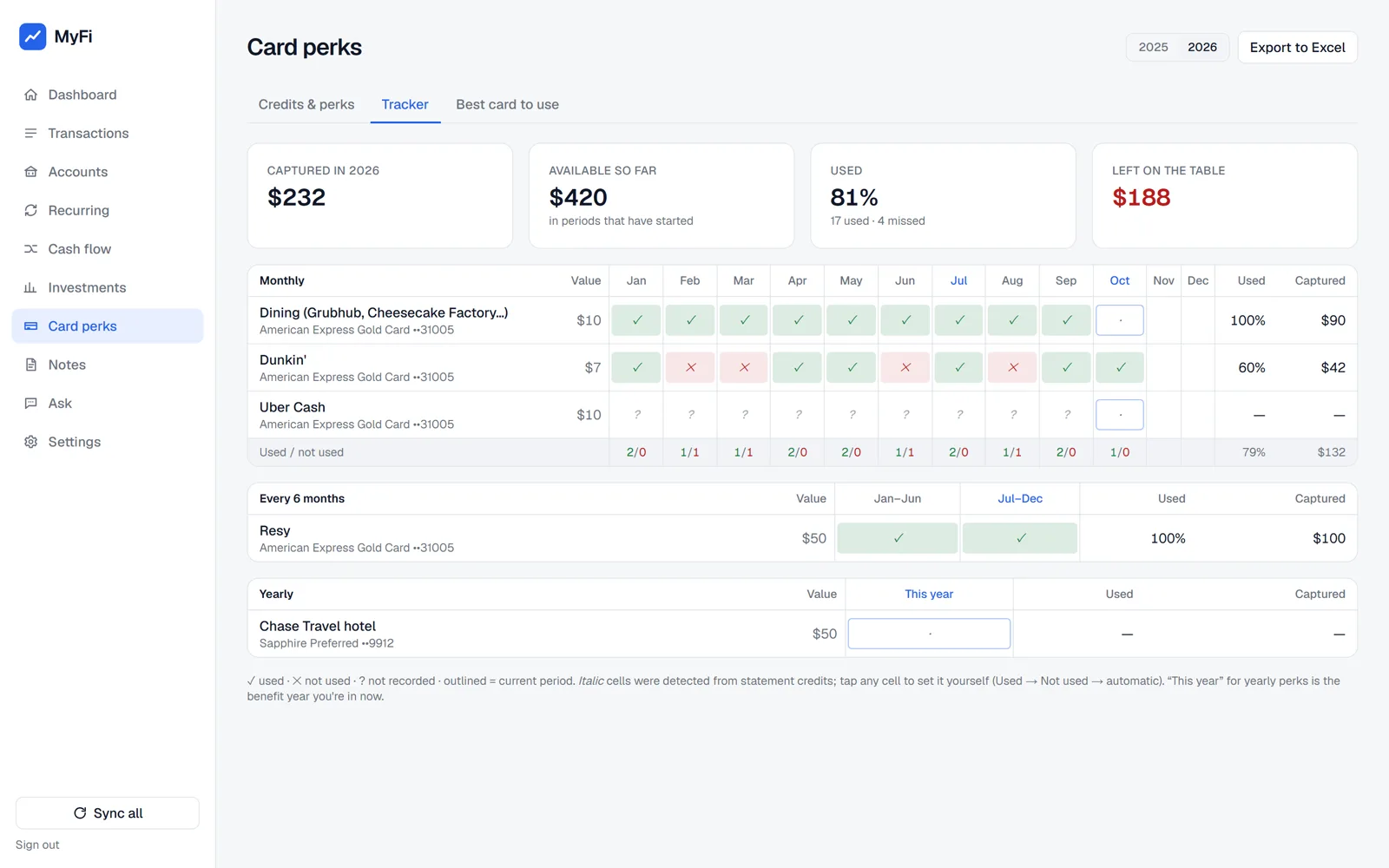Image resolution: width=1389 pixels, height=868 pixels.
Task: Open the Transactions page
Action: [108, 133]
